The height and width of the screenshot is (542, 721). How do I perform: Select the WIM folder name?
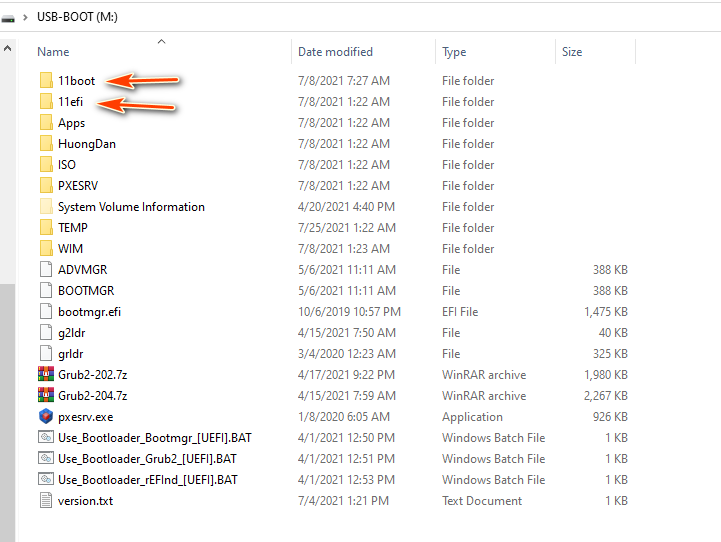70,249
